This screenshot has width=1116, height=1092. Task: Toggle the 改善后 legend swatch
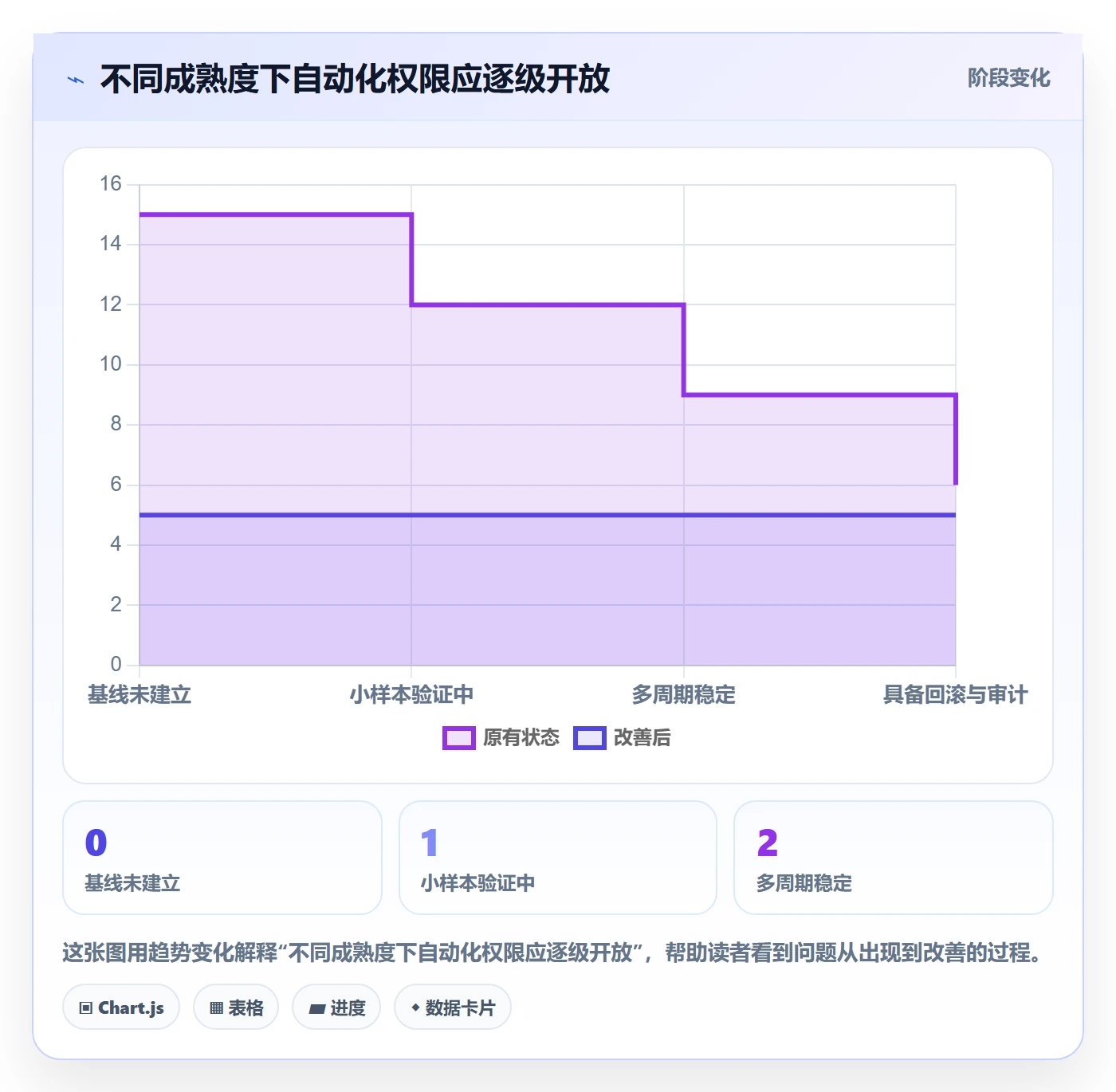tap(590, 738)
